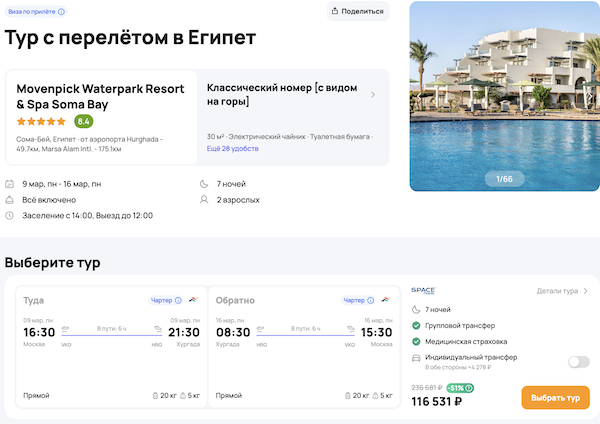Click the Поделиться share button

pyautogui.click(x=356, y=11)
